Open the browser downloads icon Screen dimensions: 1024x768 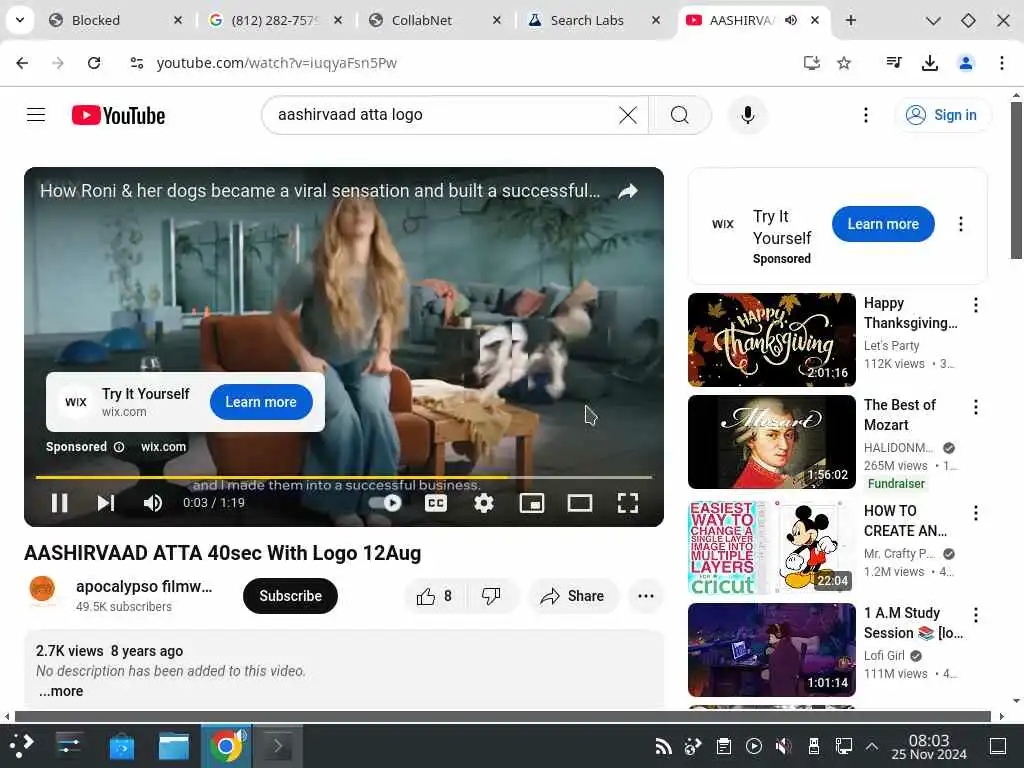coord(929,63)
